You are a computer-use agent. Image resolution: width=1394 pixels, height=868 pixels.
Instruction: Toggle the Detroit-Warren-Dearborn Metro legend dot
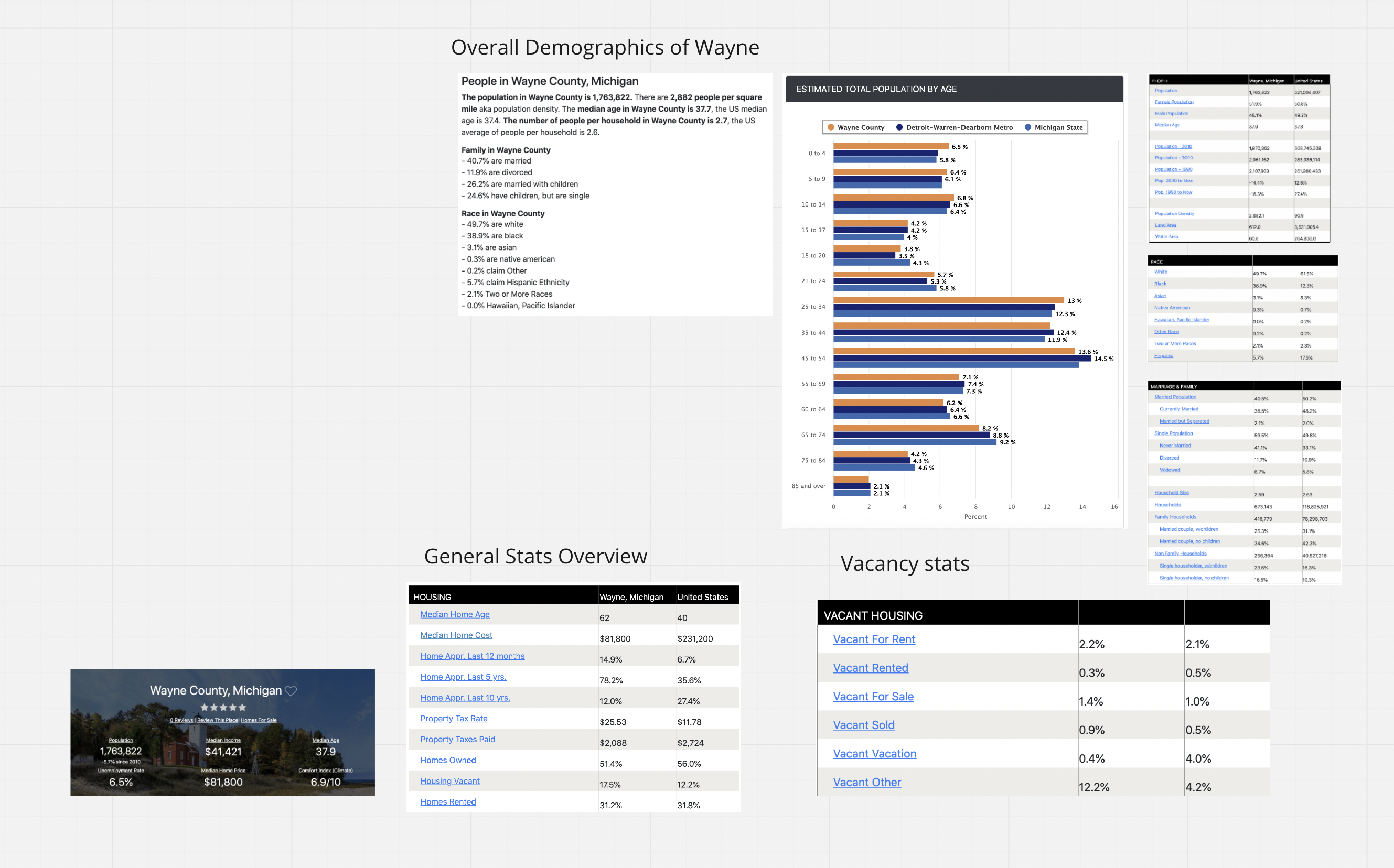pyautogui.click(x=899, y=127)
